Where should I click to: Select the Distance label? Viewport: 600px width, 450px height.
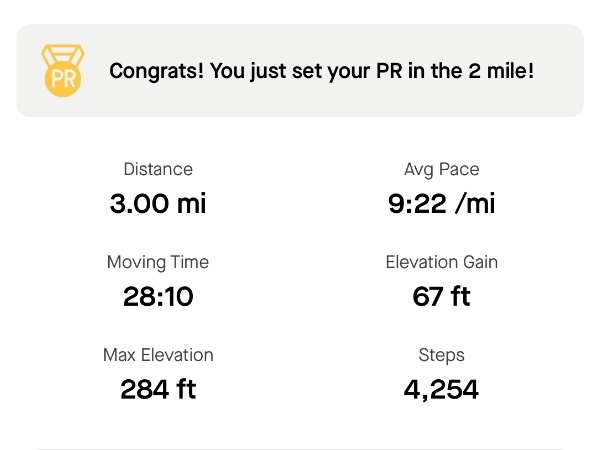click(158, 169)
